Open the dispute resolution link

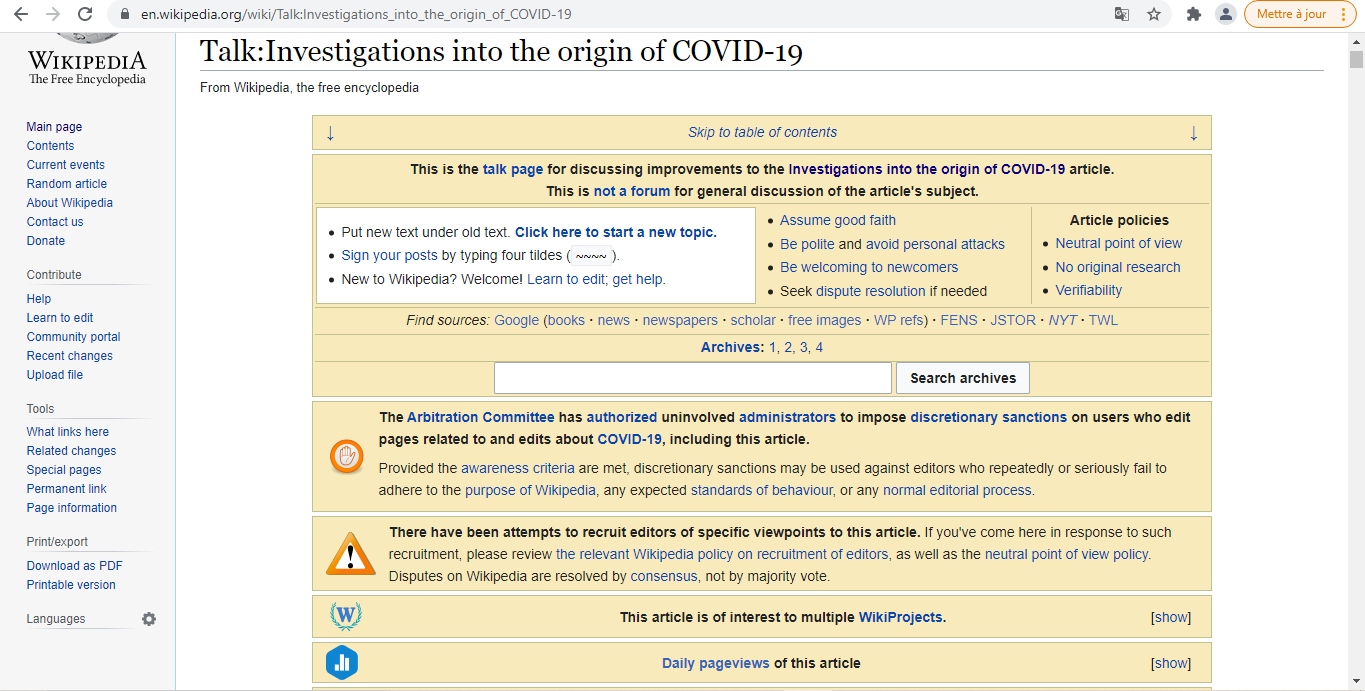[871, 292]
